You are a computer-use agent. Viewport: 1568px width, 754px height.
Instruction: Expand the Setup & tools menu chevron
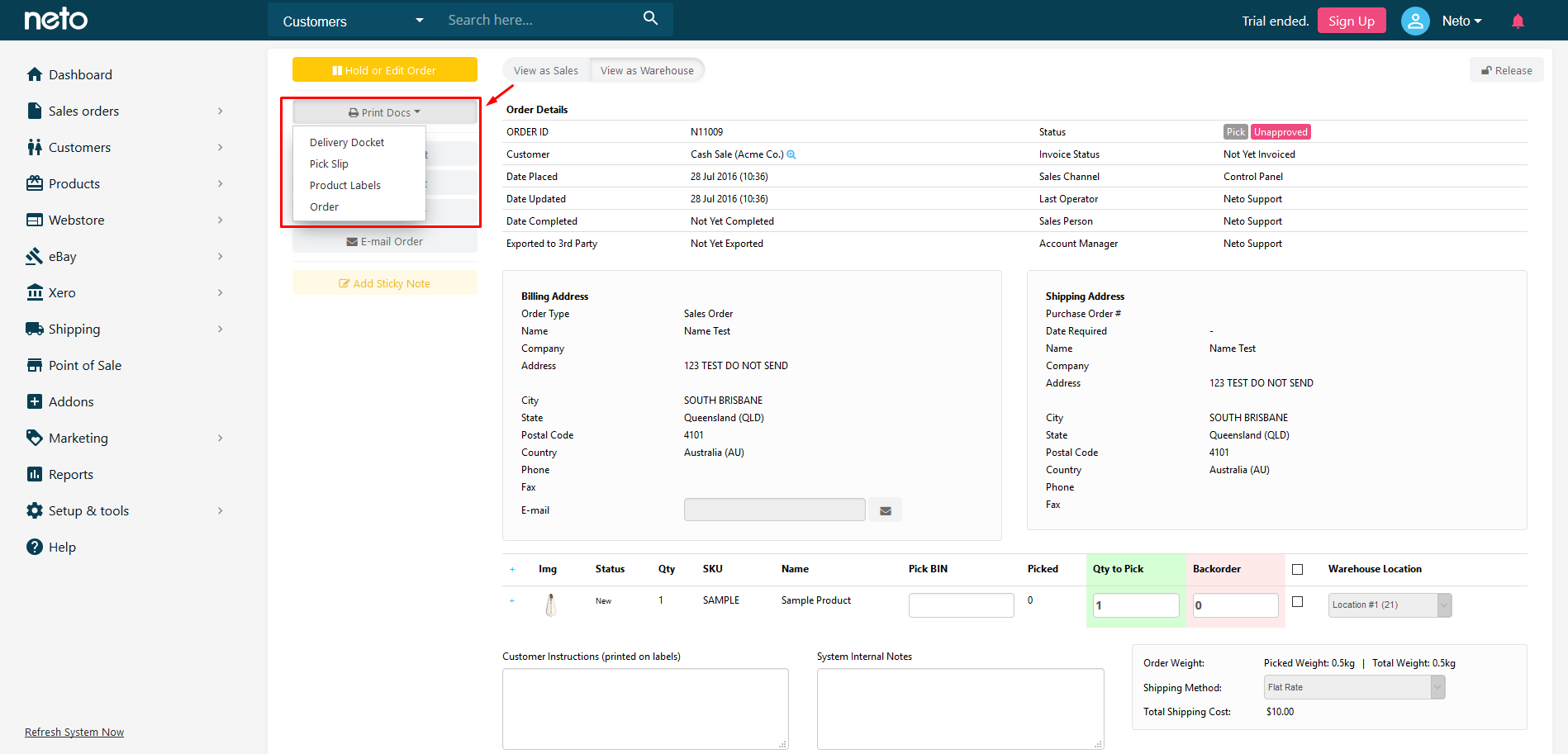(220, 510)
